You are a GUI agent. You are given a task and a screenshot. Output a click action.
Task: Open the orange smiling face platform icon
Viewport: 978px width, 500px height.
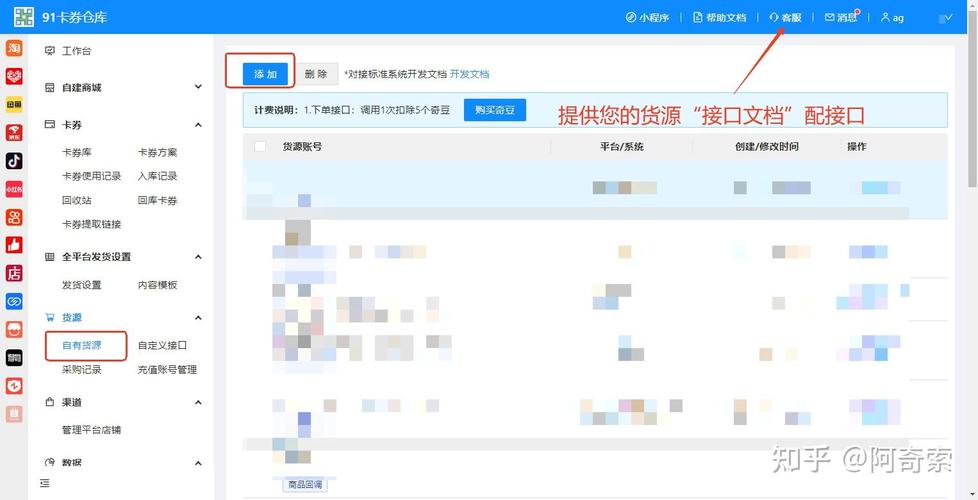(x=14, y=329)
